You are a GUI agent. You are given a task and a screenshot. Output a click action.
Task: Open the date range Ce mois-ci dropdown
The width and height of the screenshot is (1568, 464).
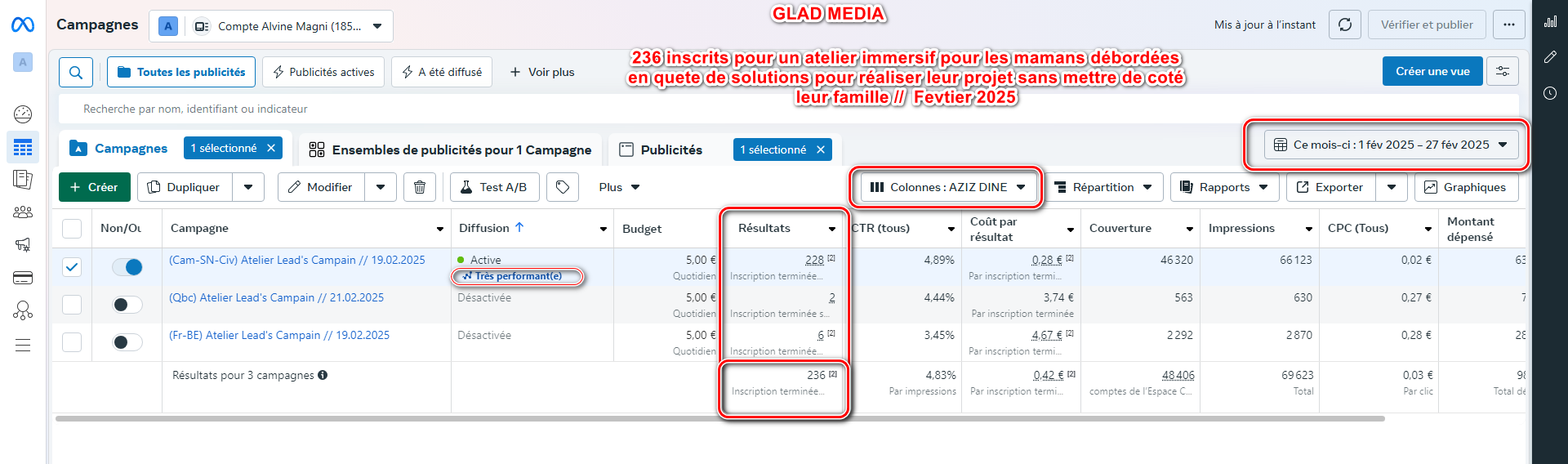coord(1392,145)
